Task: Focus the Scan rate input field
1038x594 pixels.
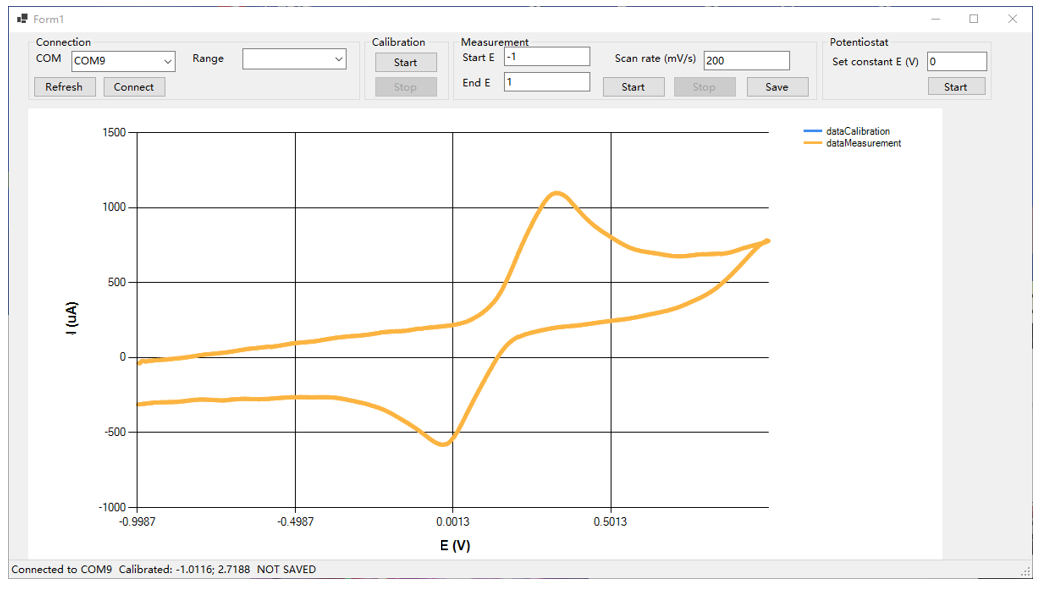Action: pos(746,61)
